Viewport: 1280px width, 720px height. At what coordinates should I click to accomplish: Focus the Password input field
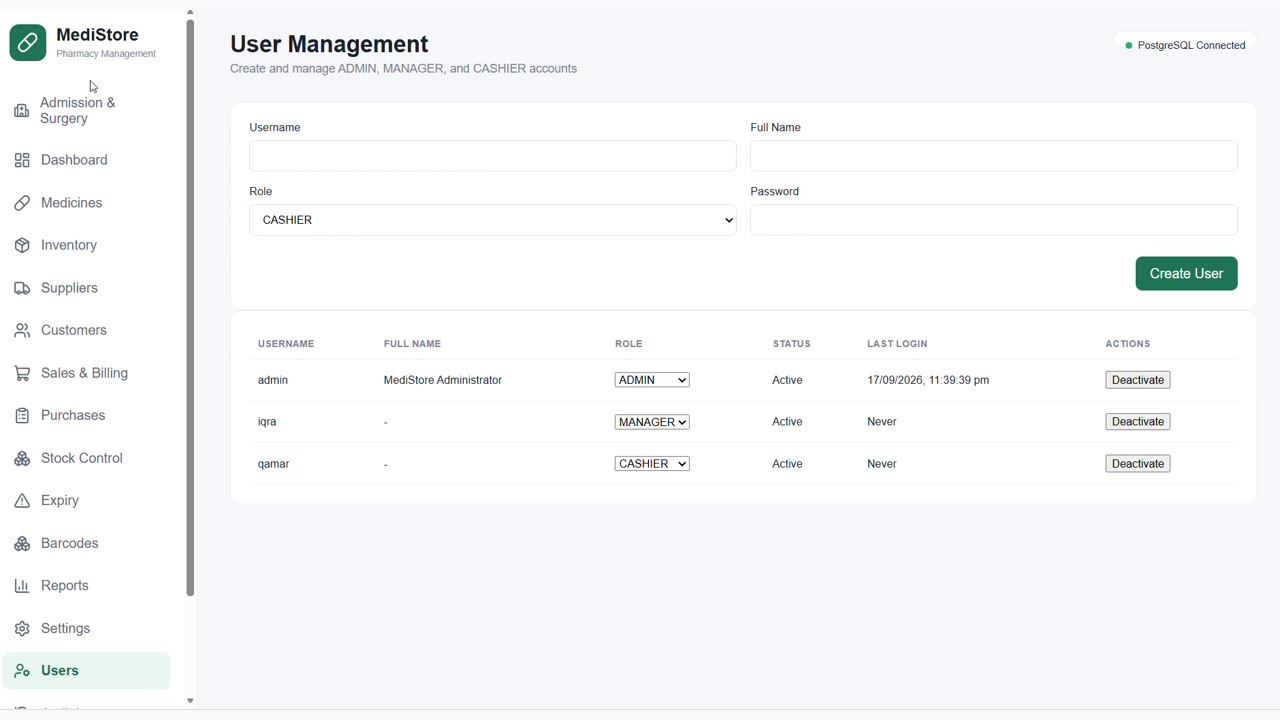(x=994, y=220)
